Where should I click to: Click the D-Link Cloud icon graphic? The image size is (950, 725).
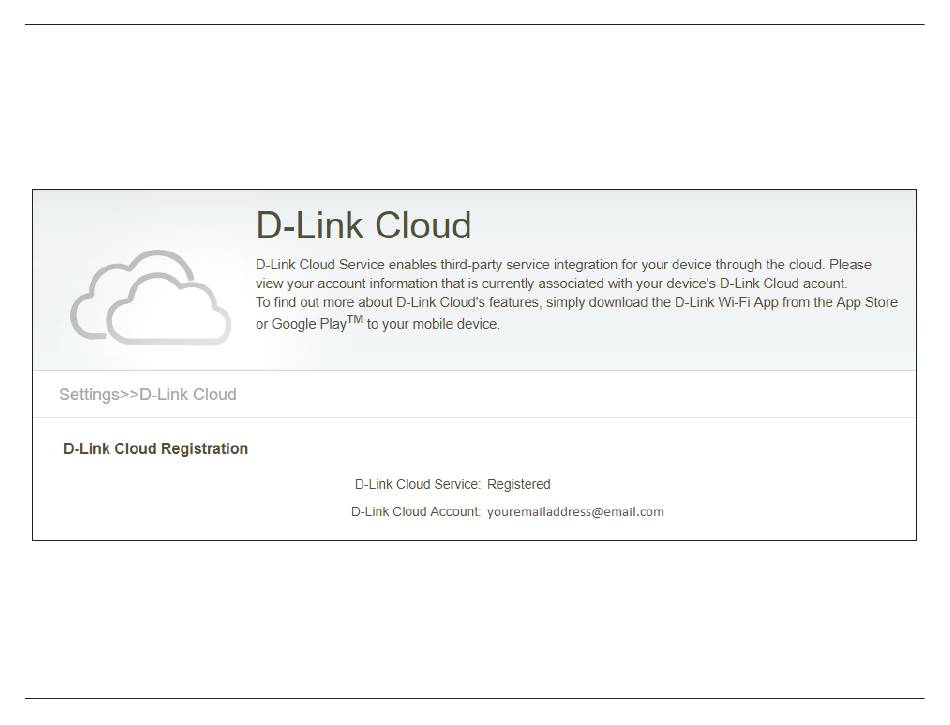point(150,297)
